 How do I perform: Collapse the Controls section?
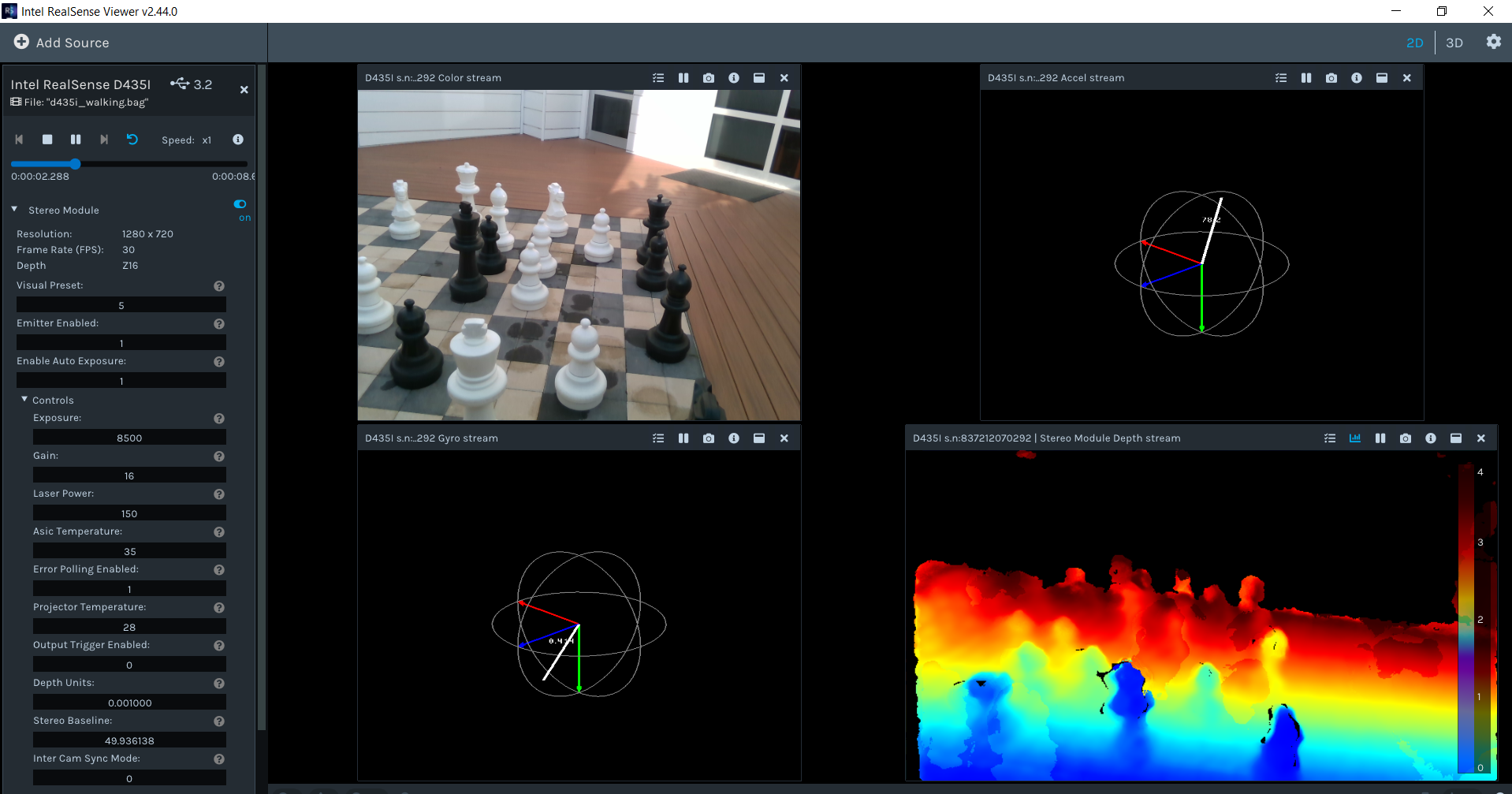pos(23,400)
